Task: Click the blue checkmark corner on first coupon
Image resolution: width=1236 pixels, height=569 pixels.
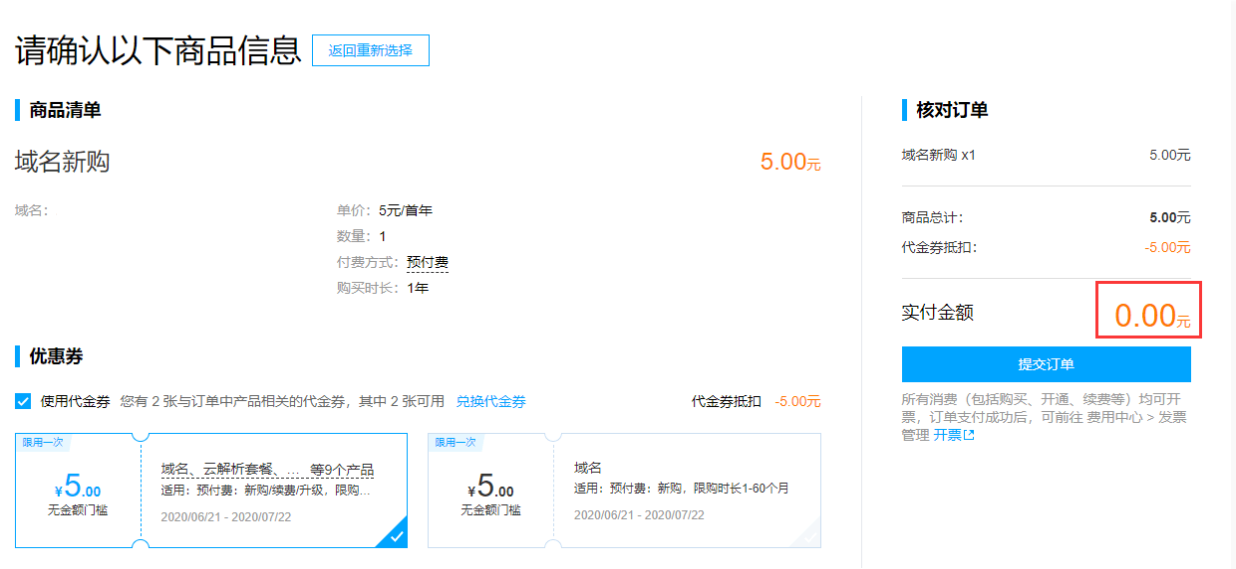Action: [396, 537]
